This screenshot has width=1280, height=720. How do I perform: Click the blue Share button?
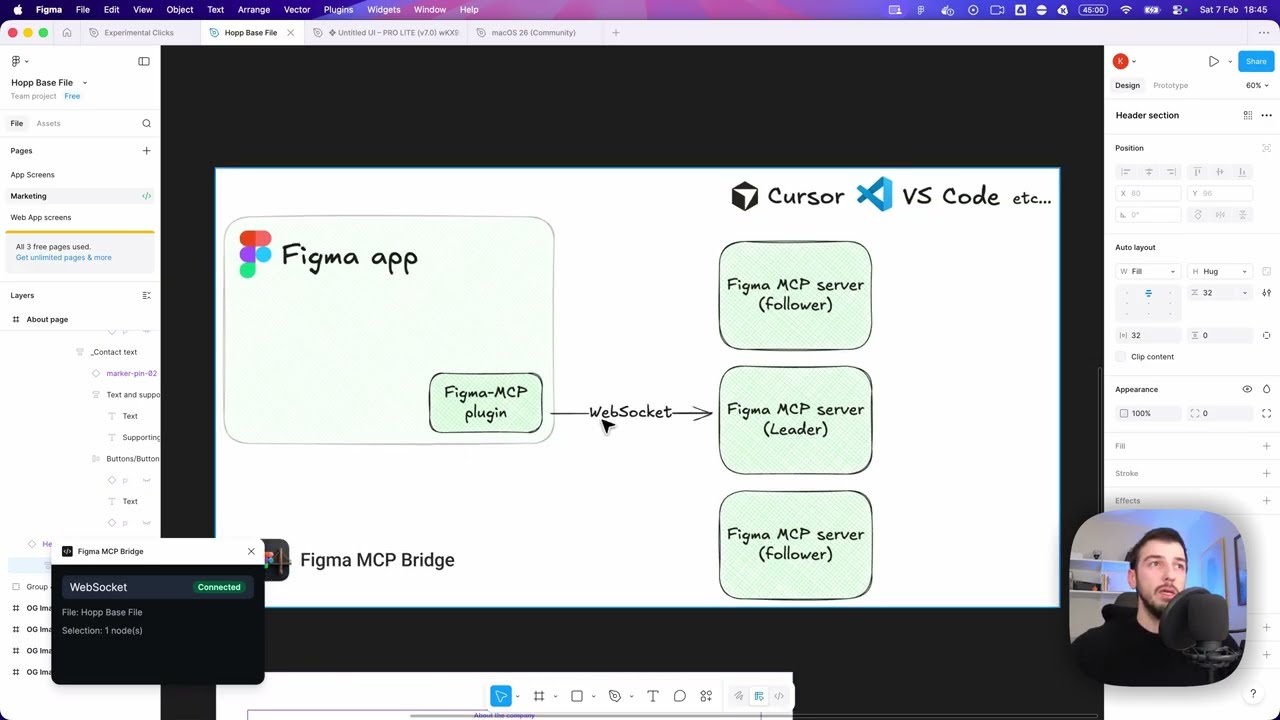(1255, 61)
